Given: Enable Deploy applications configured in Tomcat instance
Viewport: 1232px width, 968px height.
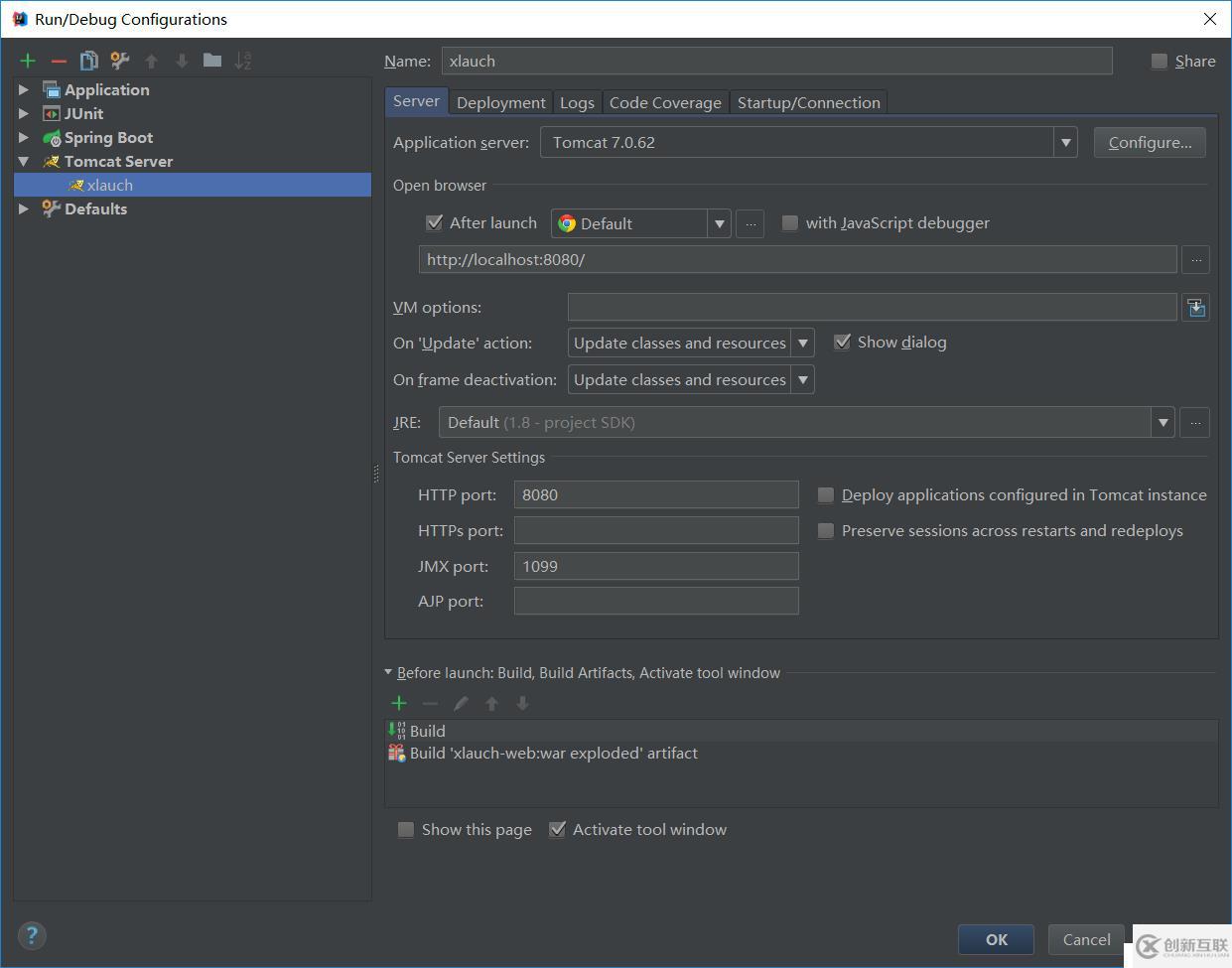Looking at the screenshot, I should pyautogui.click(x=826, y=494).
